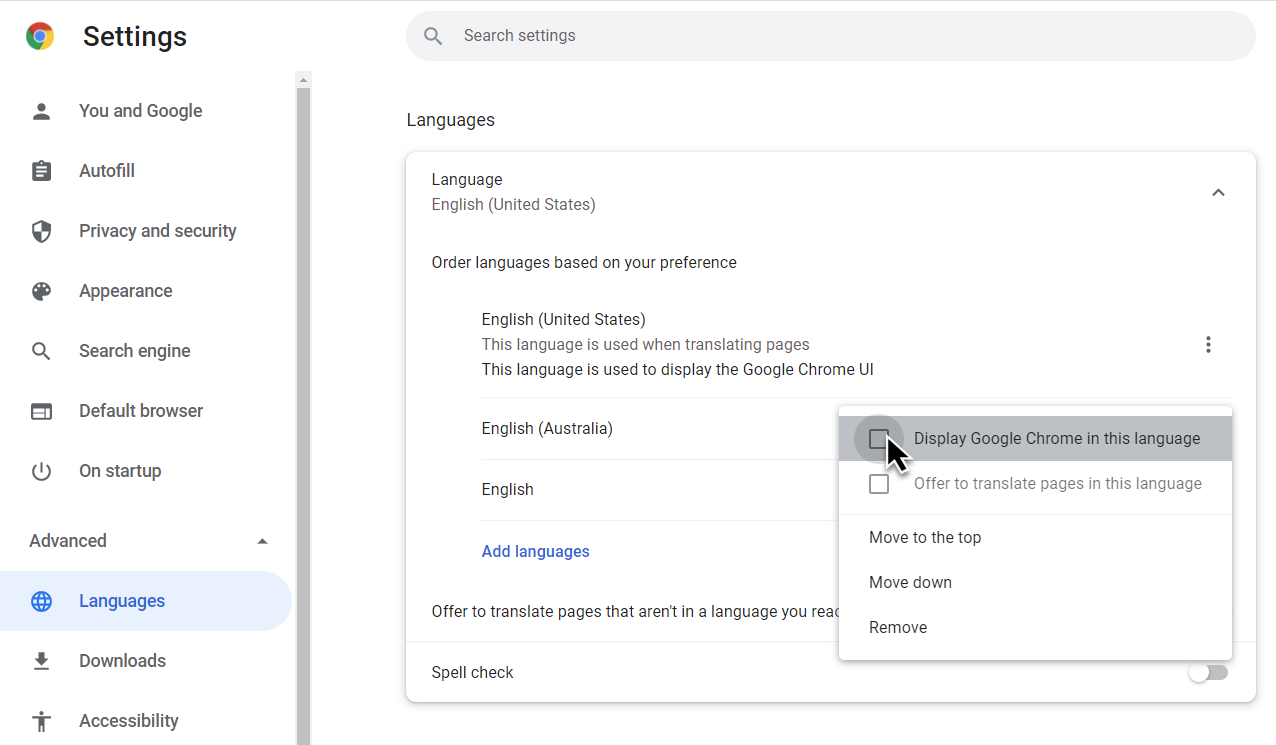Click the Chrome logo icon

40,37
